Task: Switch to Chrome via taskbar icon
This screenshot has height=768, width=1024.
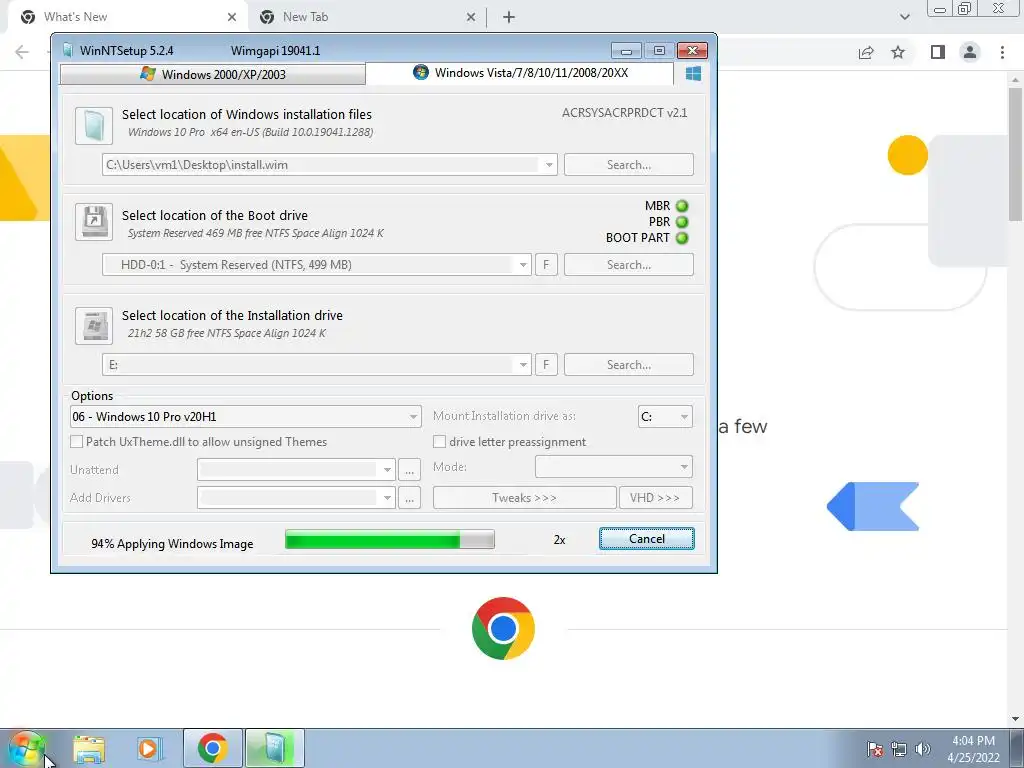Action: (x=212, y=748)
